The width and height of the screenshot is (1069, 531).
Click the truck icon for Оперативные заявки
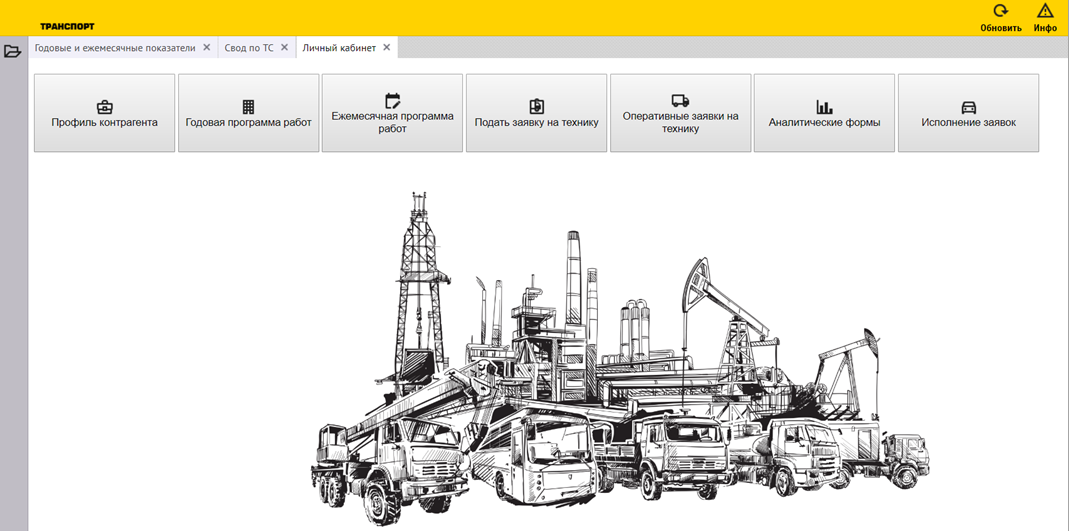pos(680,101)
